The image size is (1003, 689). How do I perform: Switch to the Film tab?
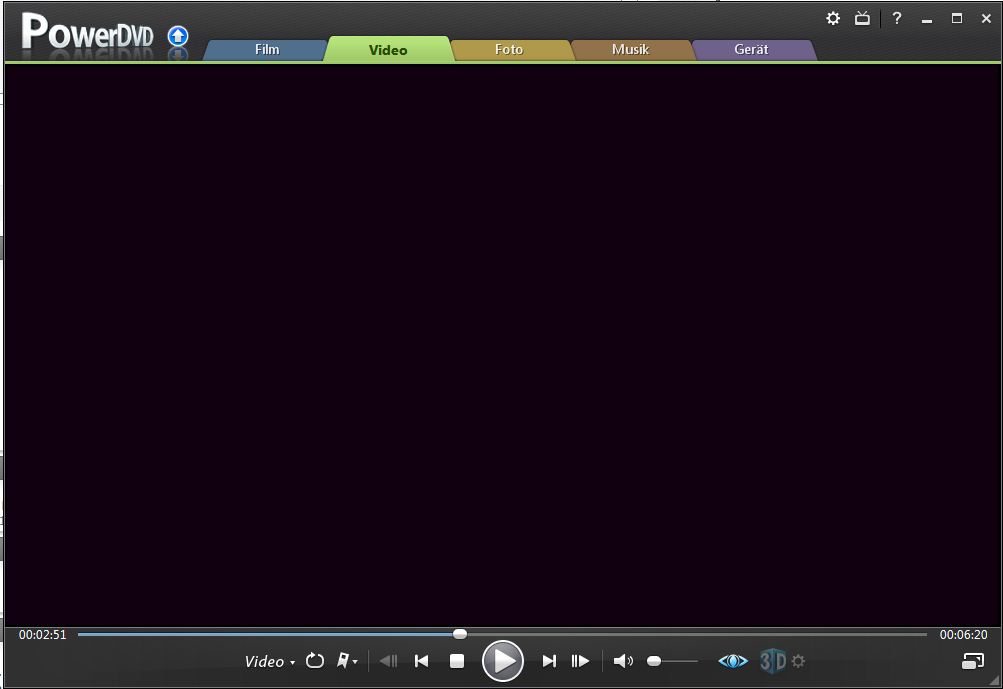[x=267, y=49]
